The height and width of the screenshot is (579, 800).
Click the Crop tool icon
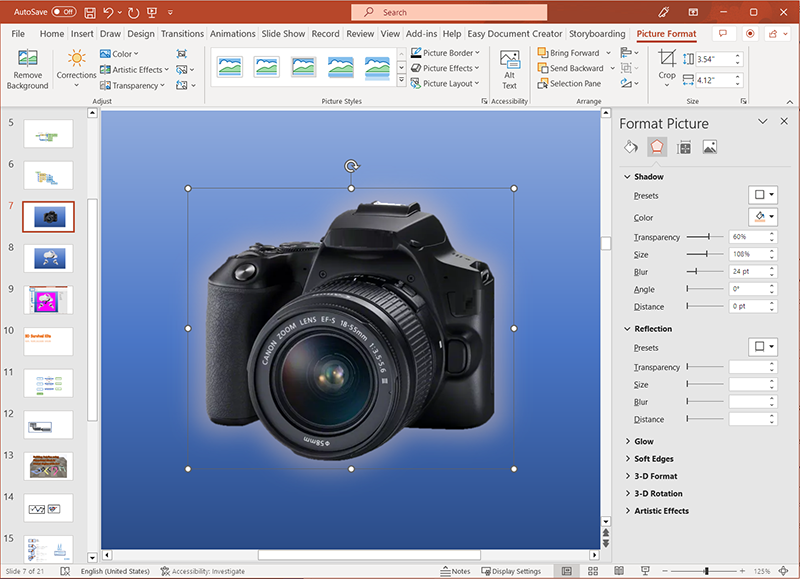[x=667, y=58]
